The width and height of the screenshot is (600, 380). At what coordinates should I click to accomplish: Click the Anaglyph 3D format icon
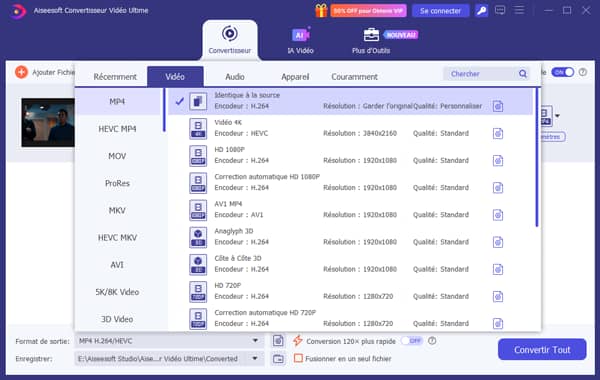(198, 237)
